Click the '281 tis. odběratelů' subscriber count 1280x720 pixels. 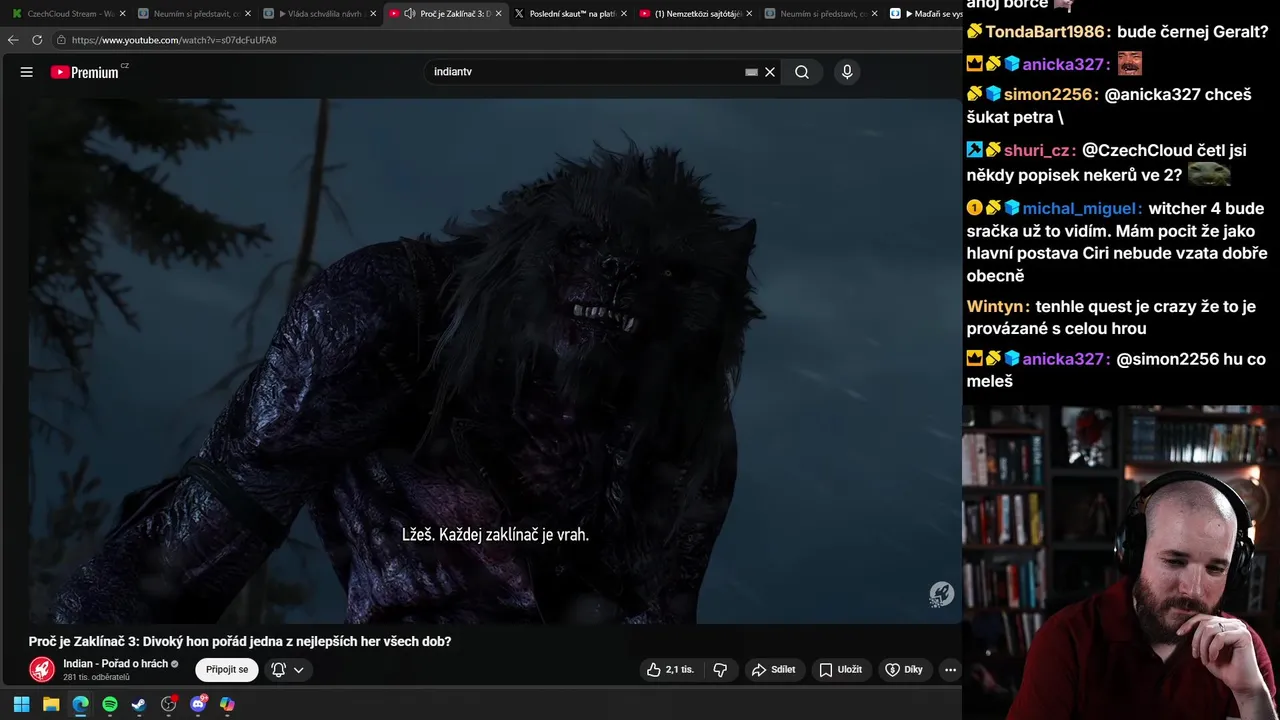96,677
